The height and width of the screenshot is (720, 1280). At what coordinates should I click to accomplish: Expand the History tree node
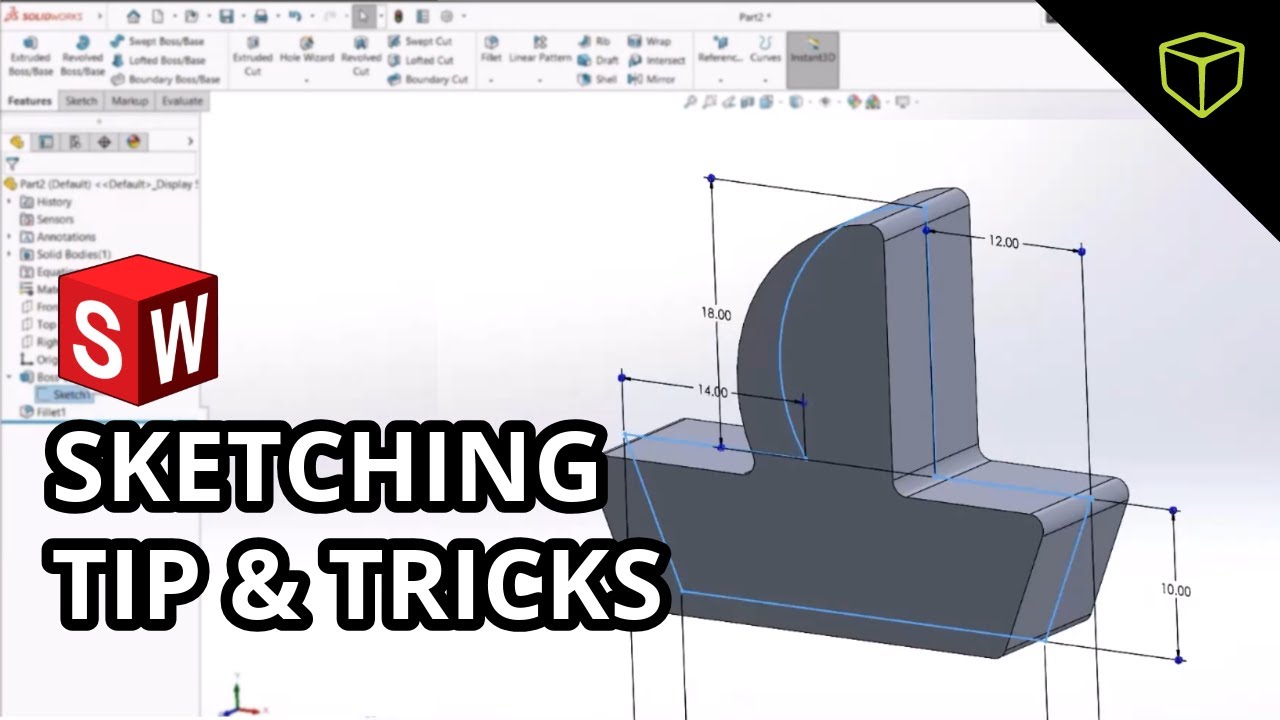point(10,202)
